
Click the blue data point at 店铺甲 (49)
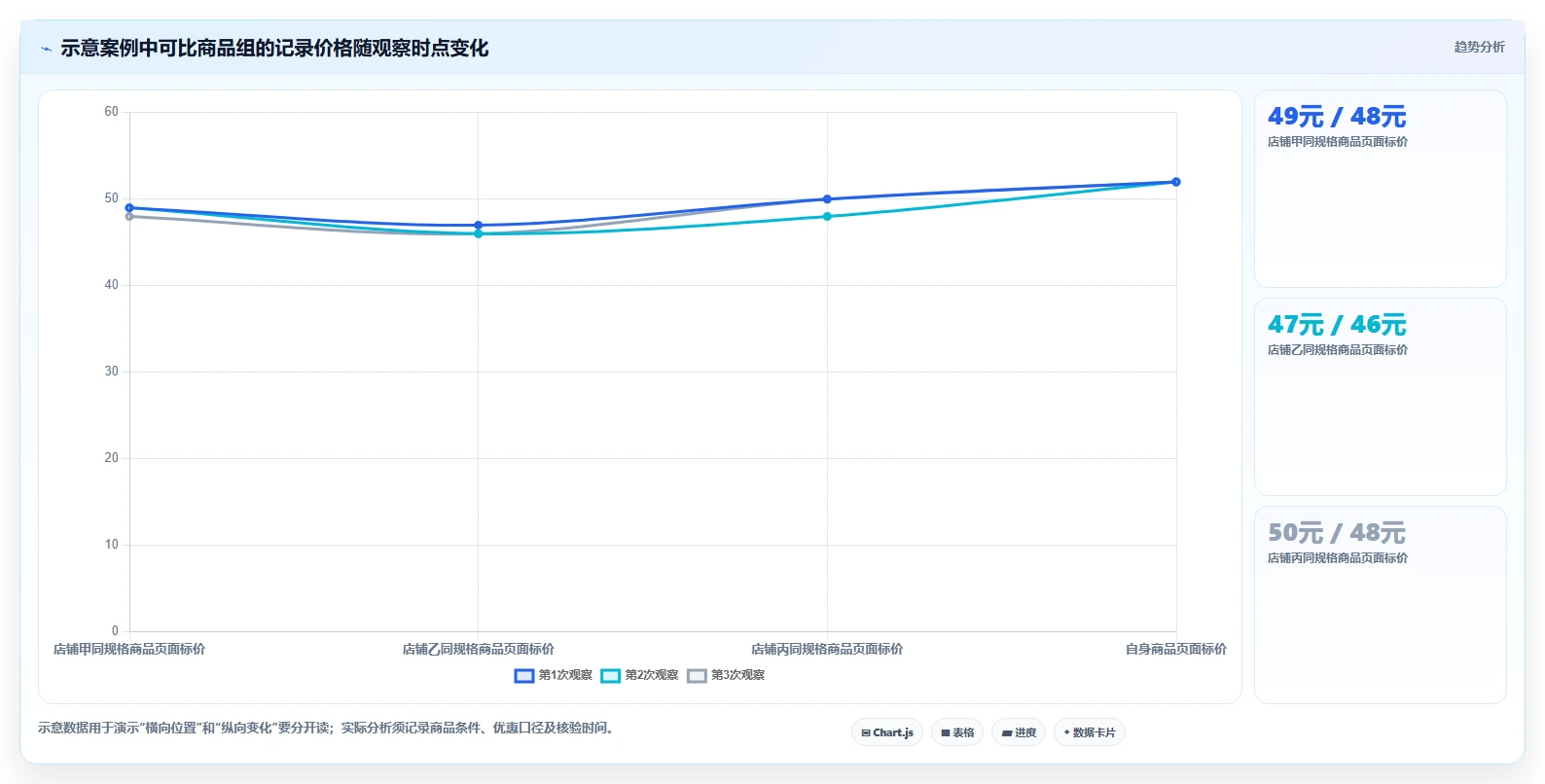coord(129,207)
